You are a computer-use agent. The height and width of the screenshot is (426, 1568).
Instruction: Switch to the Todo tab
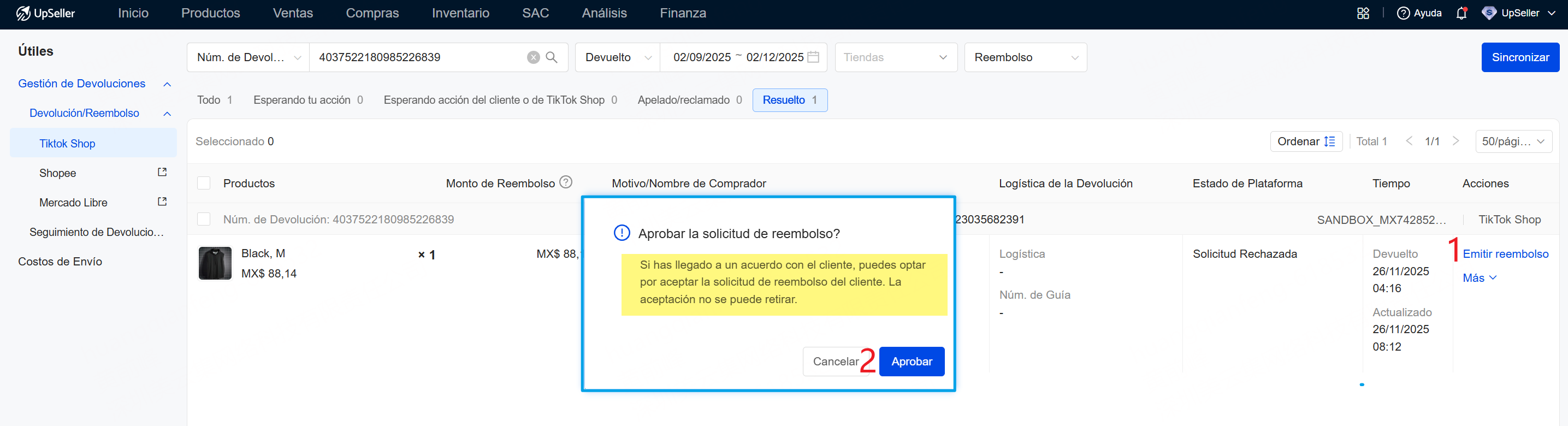coord(215,100)
